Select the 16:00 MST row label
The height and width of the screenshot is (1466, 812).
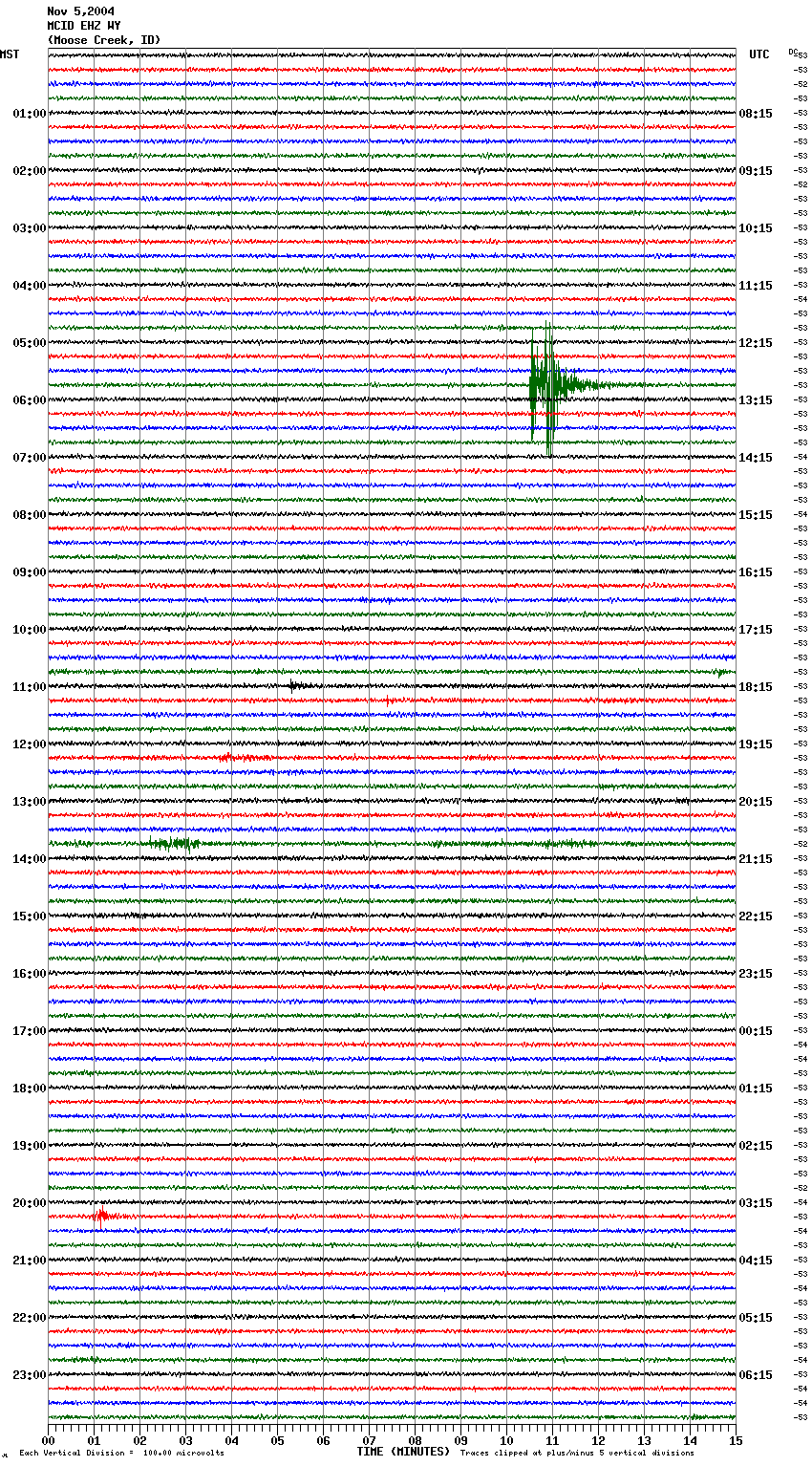[30, 974]
